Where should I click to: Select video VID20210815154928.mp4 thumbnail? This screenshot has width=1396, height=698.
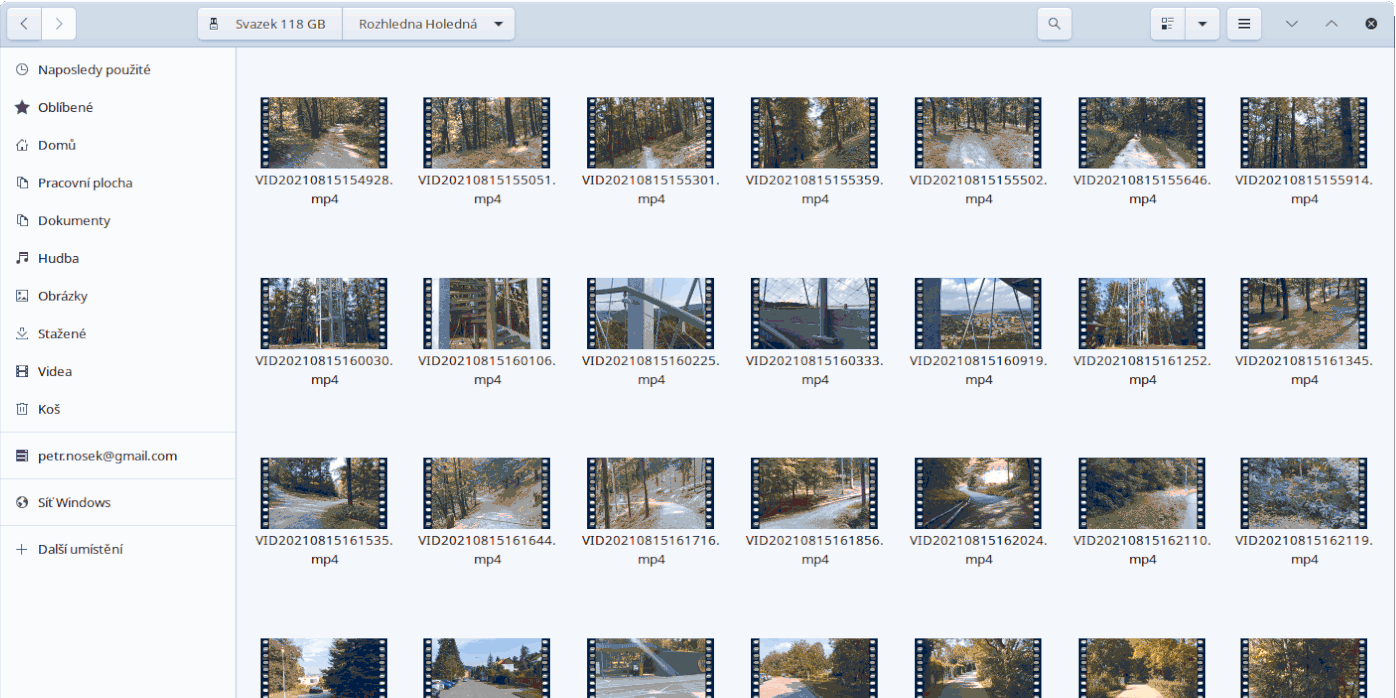pyautogui.click(x=323, y=133)
